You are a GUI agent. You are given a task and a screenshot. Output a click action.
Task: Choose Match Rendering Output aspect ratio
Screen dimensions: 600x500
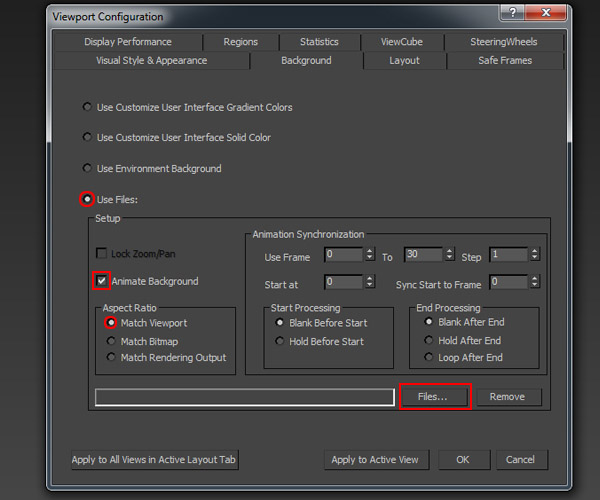[x=111, y=357]
